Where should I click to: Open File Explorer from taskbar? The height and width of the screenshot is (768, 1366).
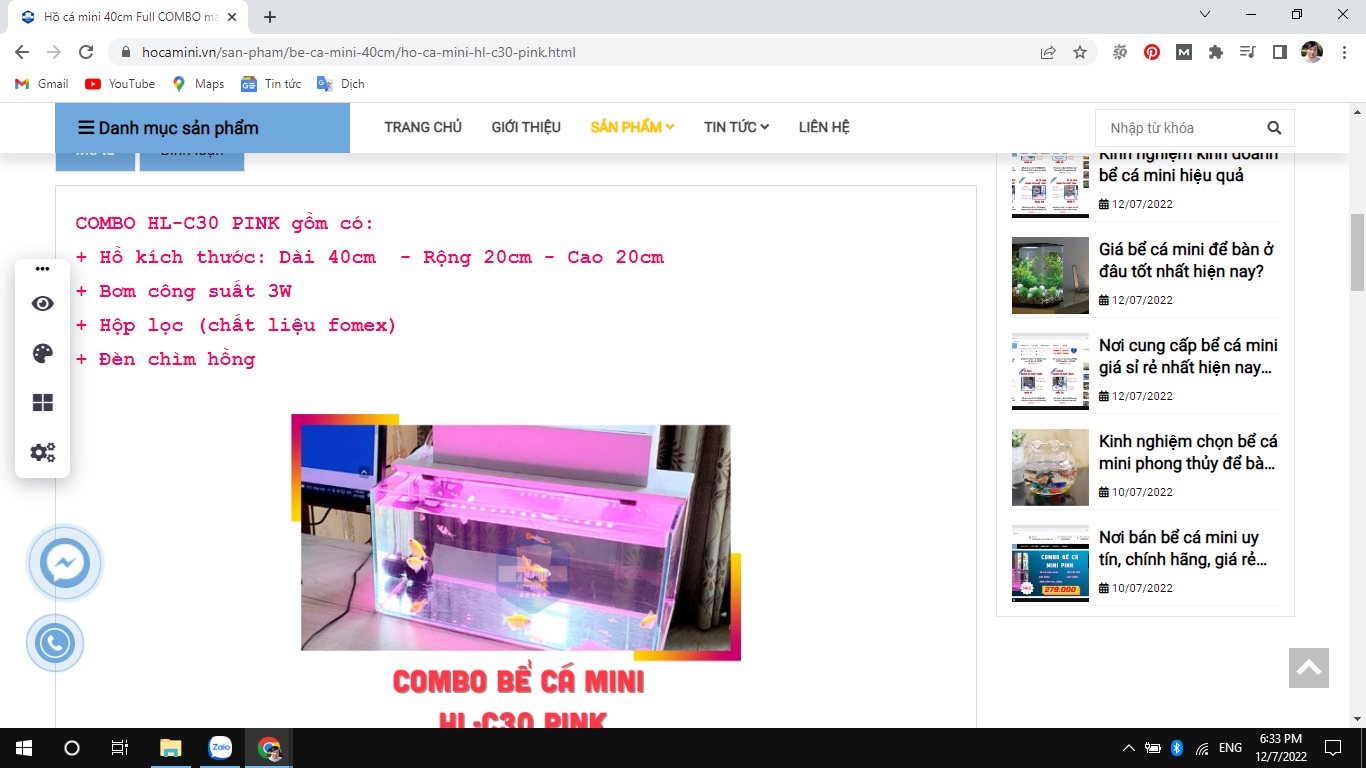pyautogui.click(x=171, y=747)
